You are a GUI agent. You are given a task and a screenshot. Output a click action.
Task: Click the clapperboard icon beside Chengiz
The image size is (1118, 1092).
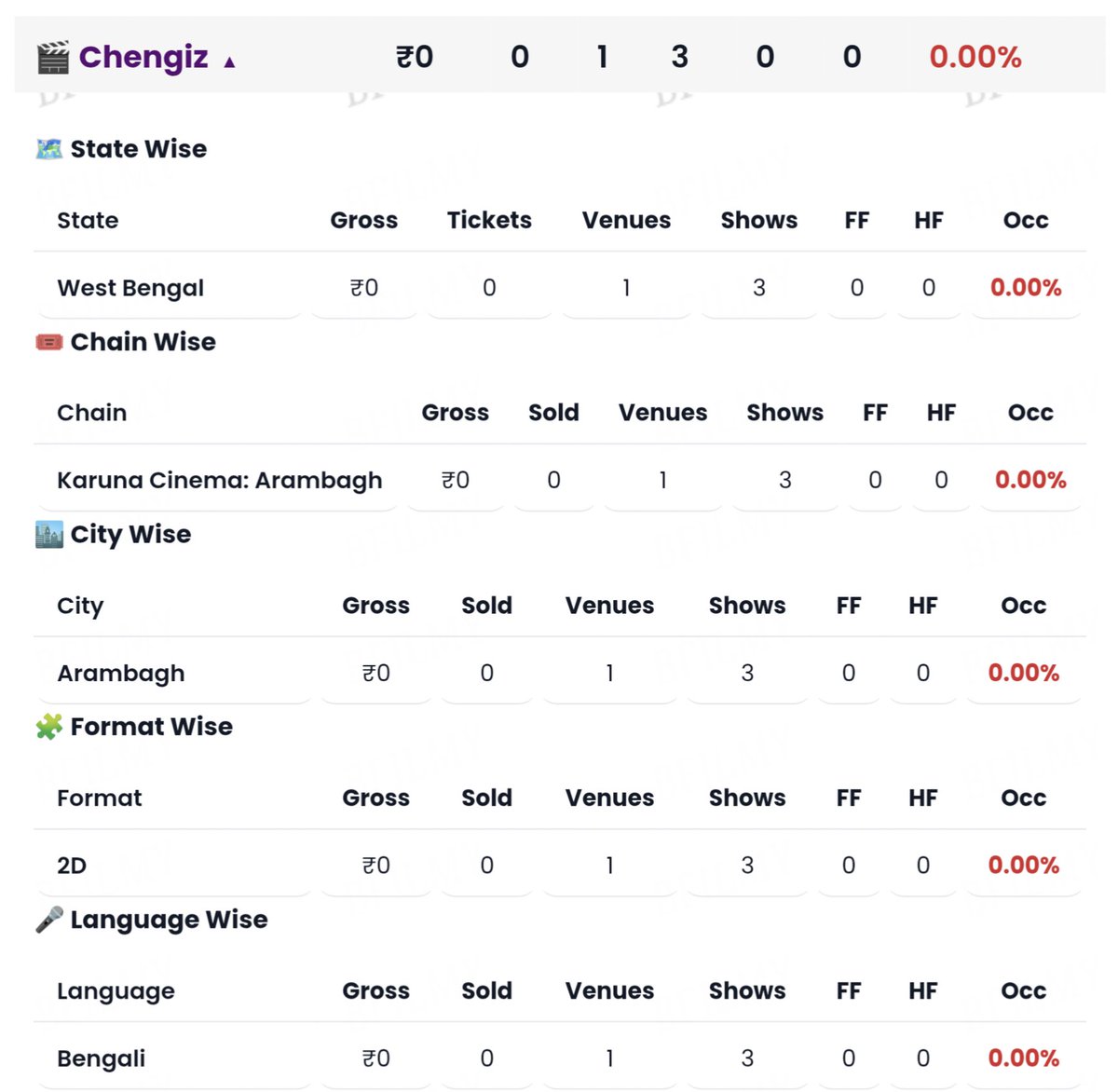pos(52,58)
